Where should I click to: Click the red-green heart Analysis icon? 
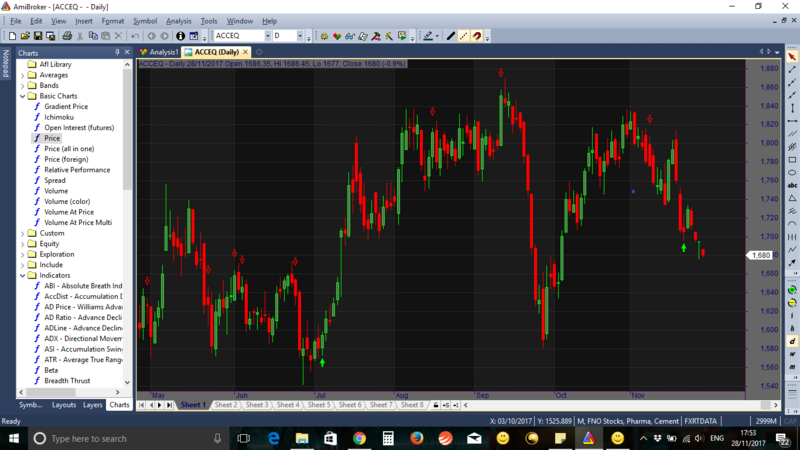(x=337, y=36)
